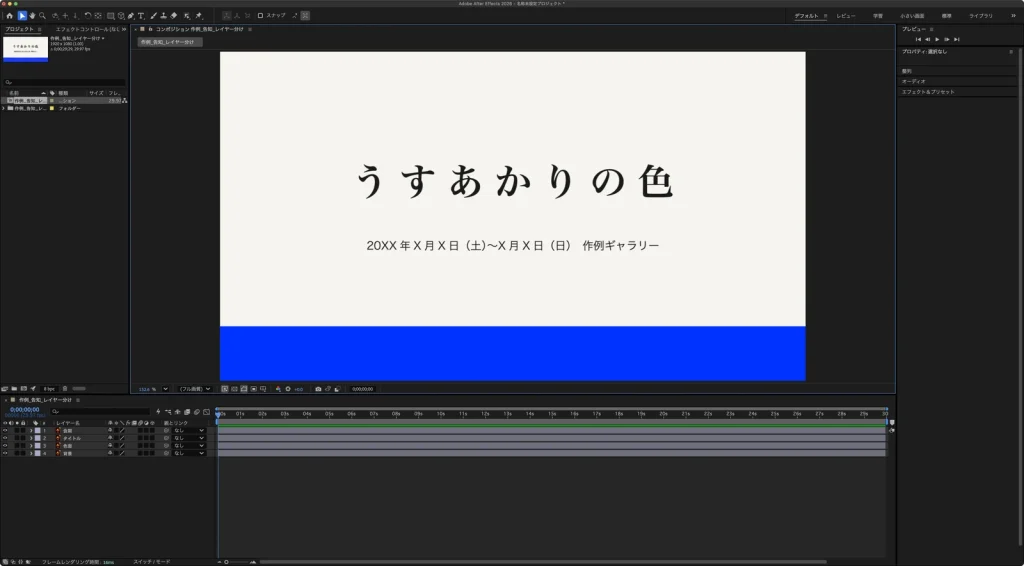Select the Selection arrow tool

[x=22, y=16]
